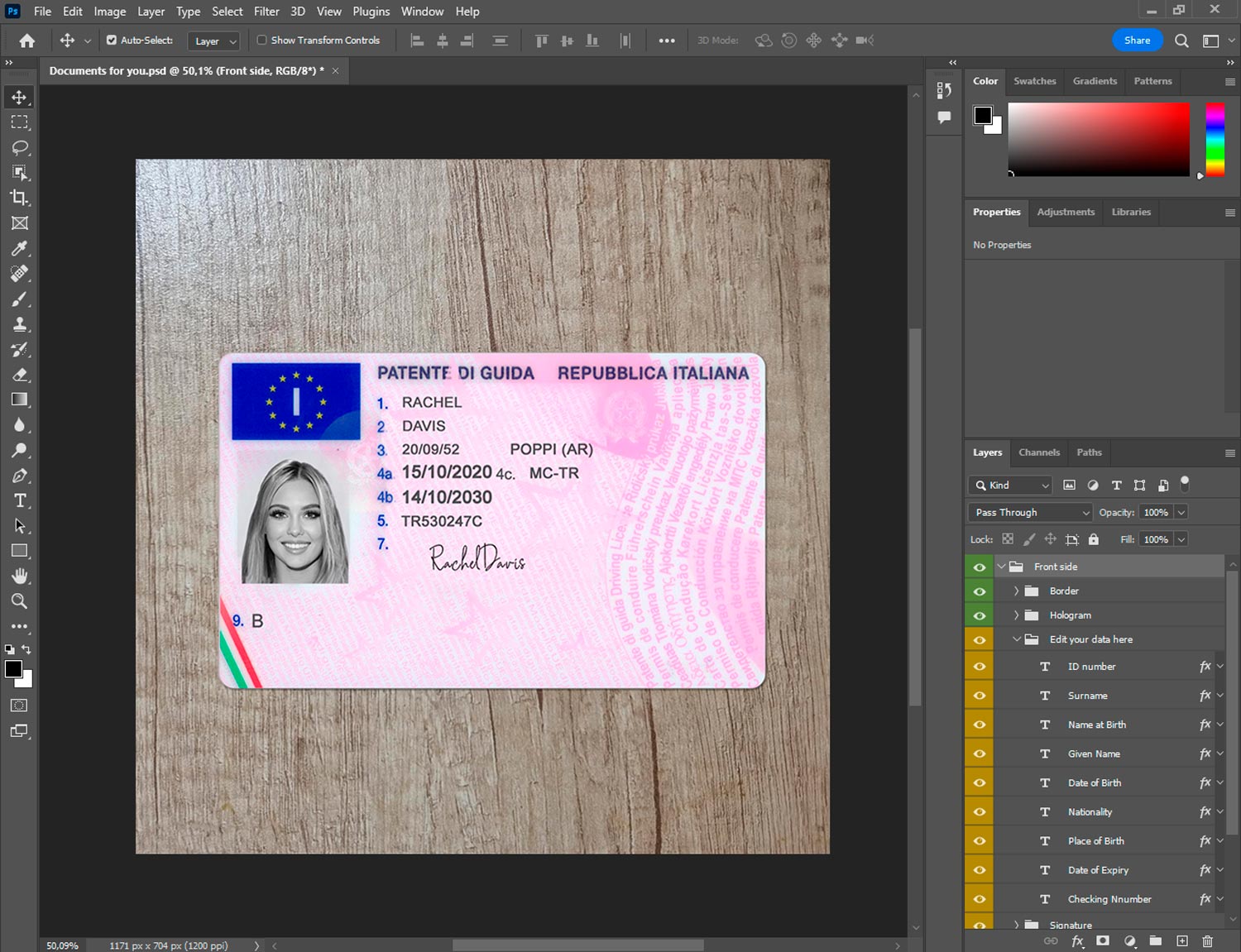Select the Lasso tool

(x=20, y=147)
